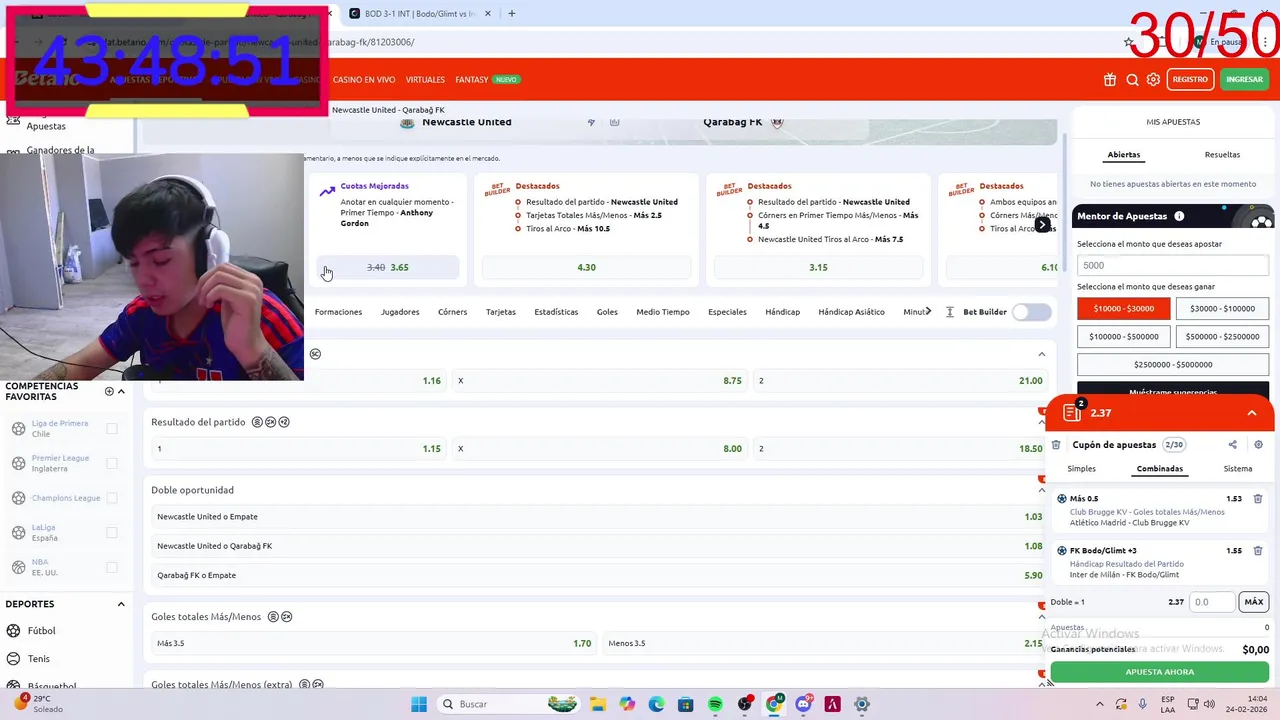Click the INGRESAR button
1280x720 pixels.
(x=1244, y=80)
